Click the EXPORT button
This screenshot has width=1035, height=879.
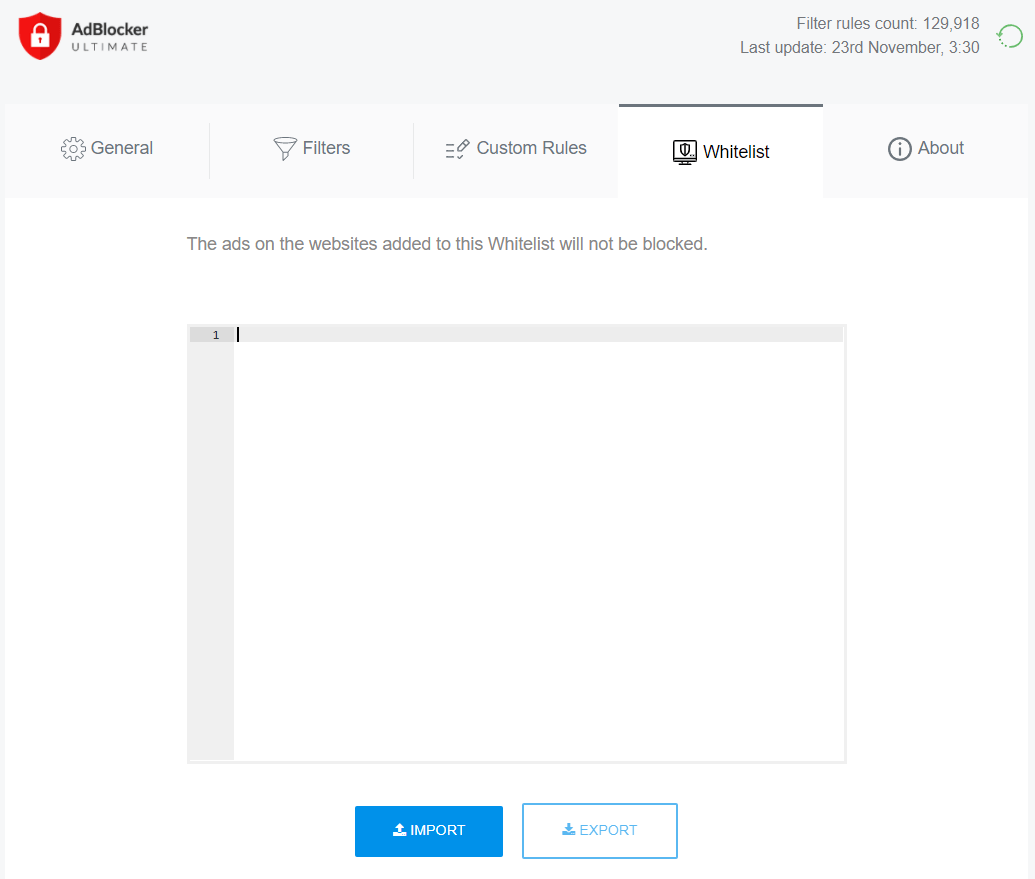tap(599, 830)
